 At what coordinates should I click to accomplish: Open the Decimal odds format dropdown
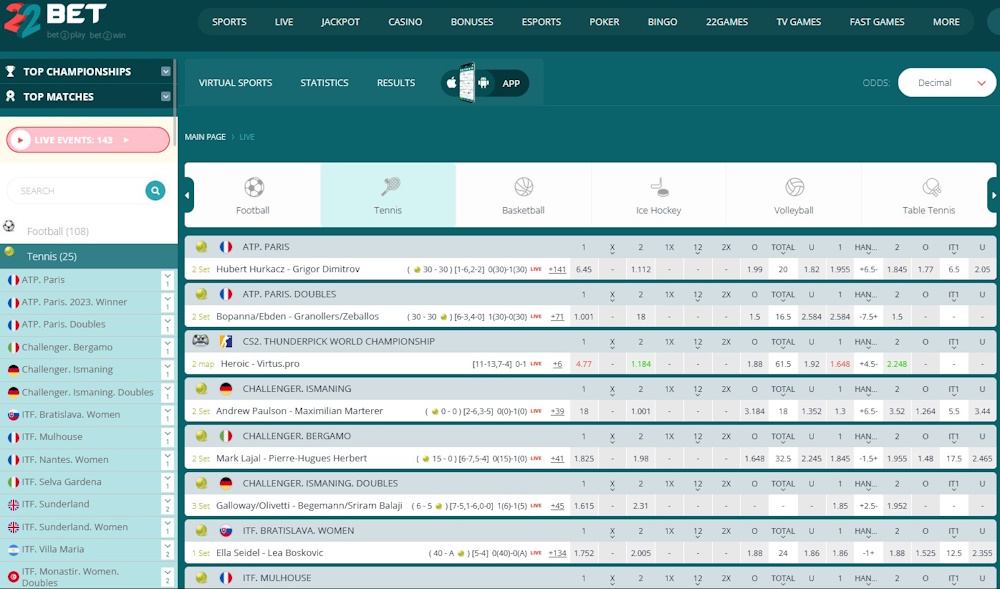946,83
